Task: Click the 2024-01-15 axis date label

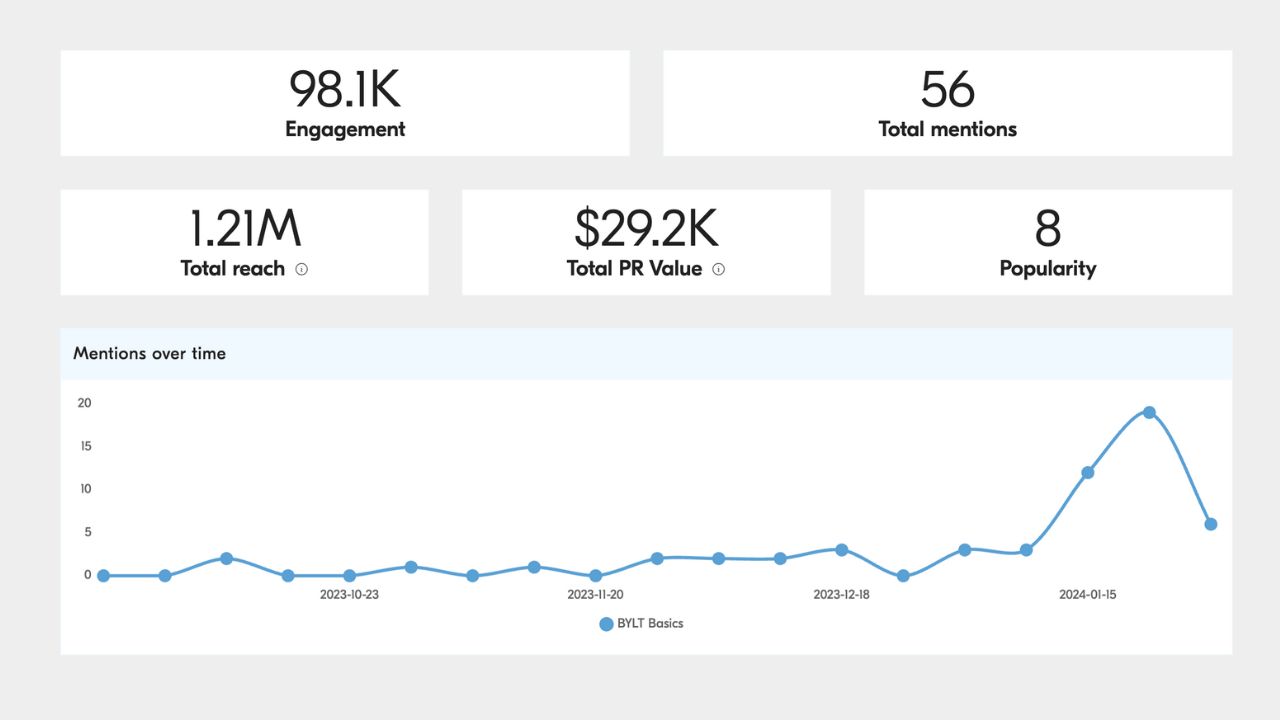Action: point(1088,594)
